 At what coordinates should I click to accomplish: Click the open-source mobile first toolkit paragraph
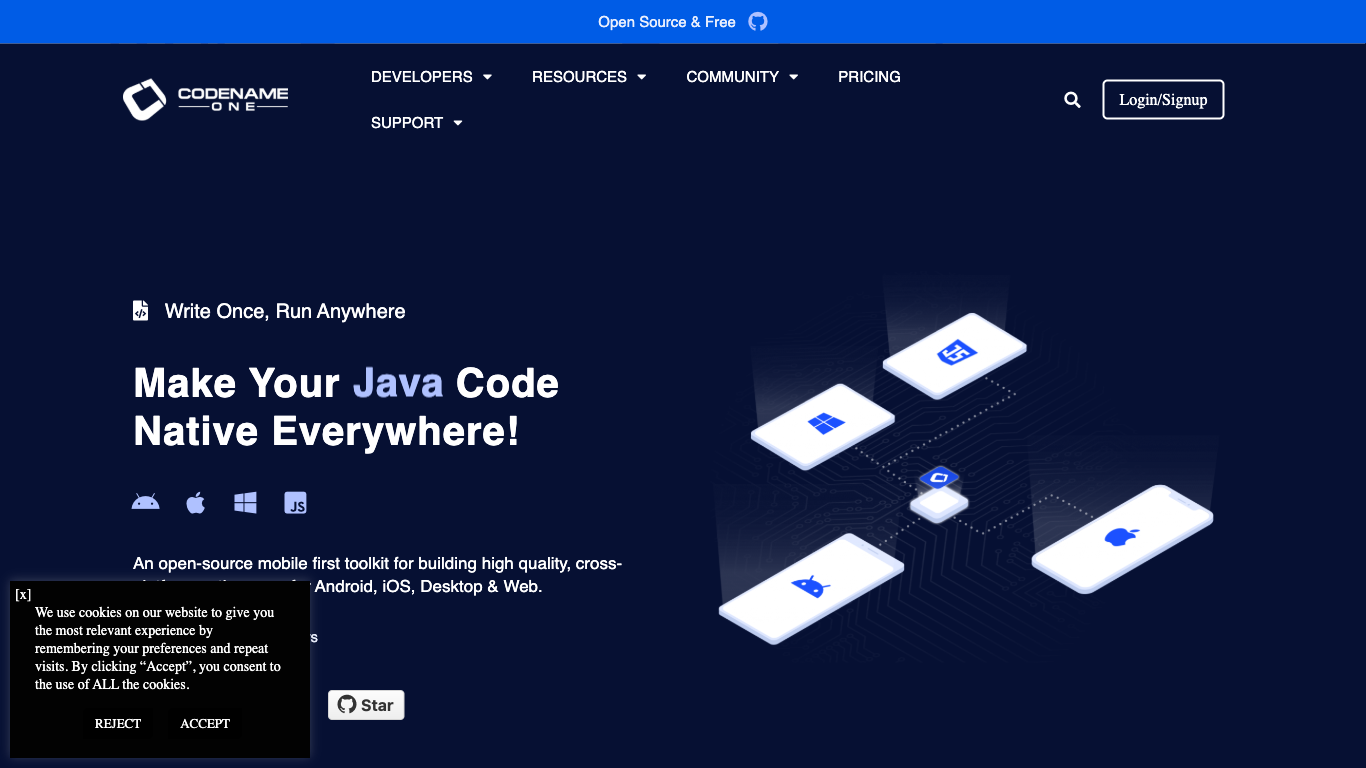378,575
